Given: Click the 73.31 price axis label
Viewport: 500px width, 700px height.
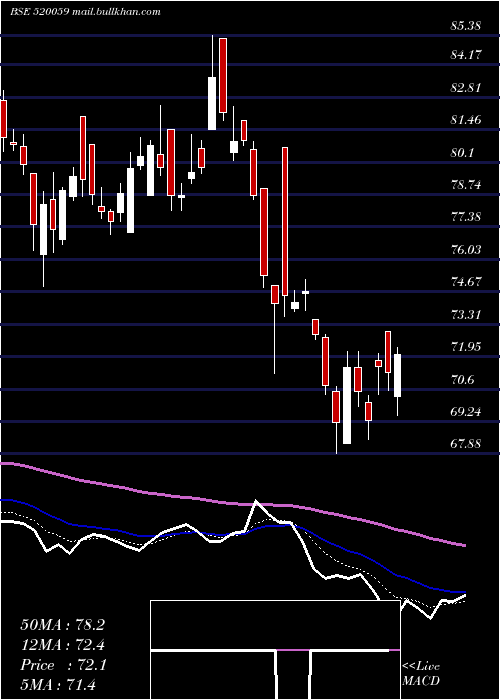Looking at the screenshot, I should tap(466, 314).
